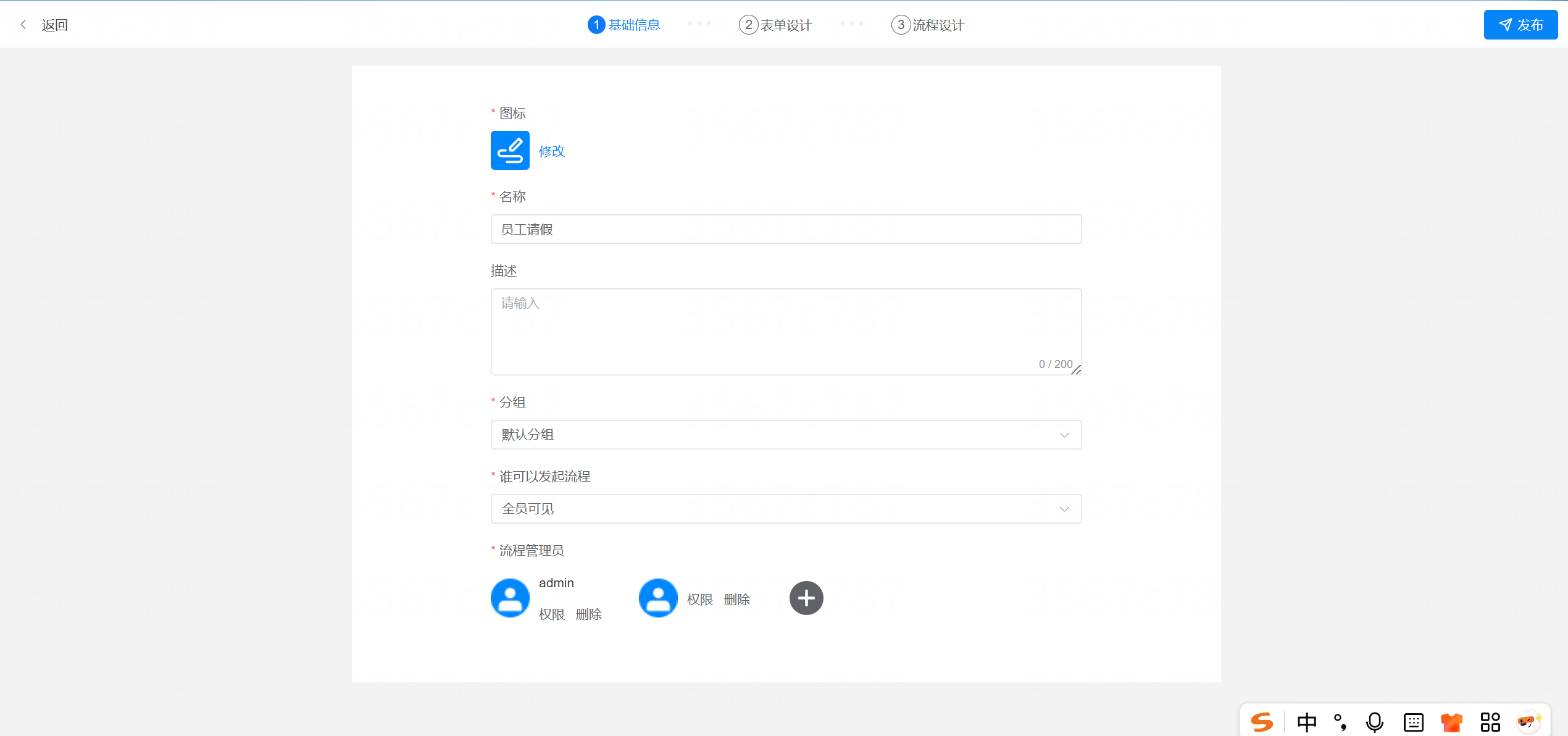
Task: Click 删除 under admin
Action: click(x=588, y=614)
